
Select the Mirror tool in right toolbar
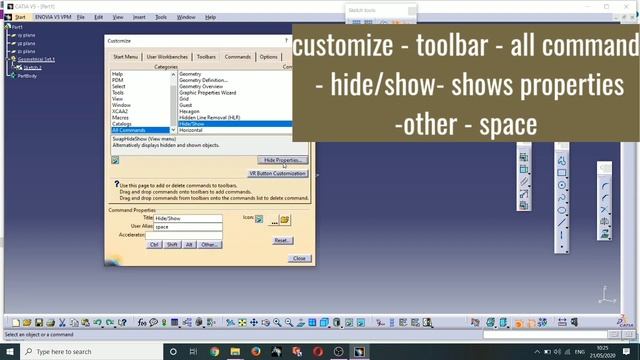(x=604, y=222)
